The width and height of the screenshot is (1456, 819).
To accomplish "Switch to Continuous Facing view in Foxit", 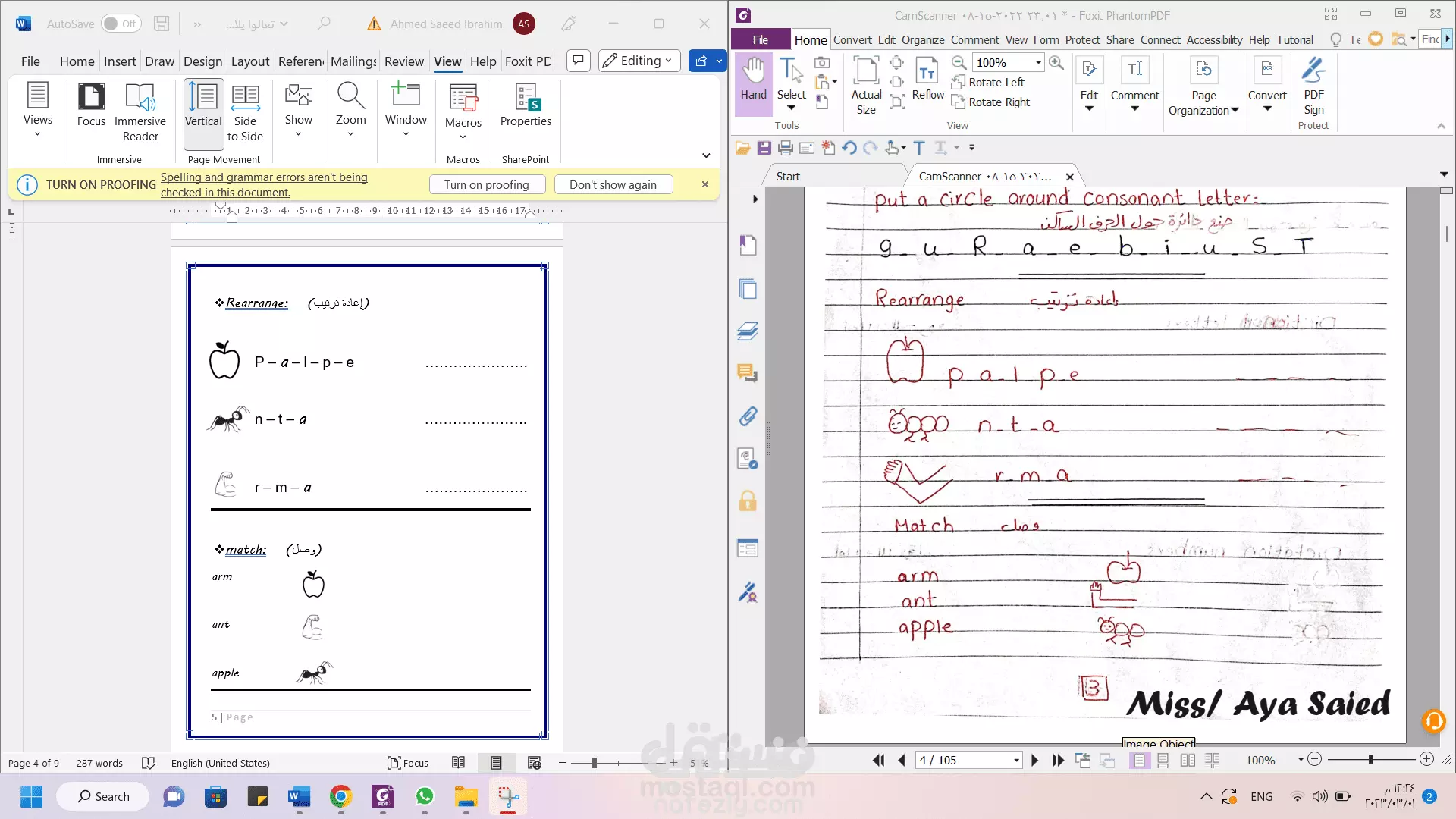I will 1213,760.
